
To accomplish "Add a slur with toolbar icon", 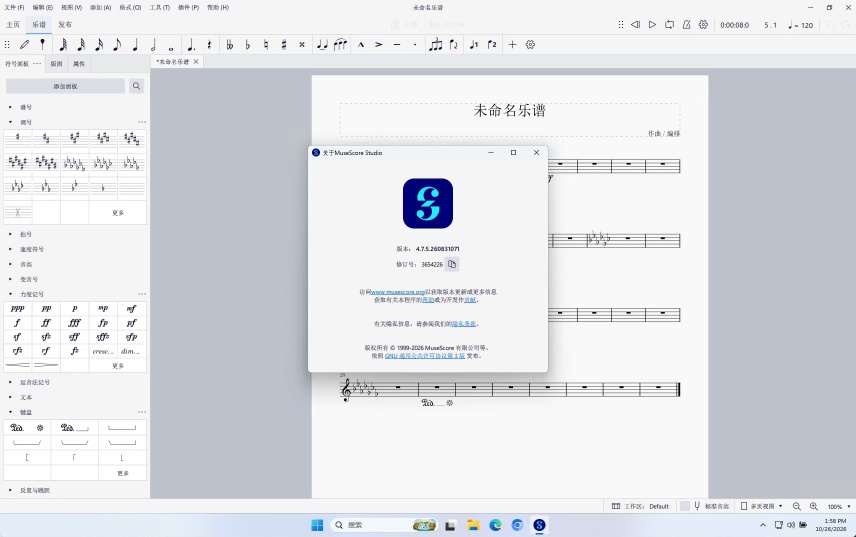I will click(x=340, y=45).
